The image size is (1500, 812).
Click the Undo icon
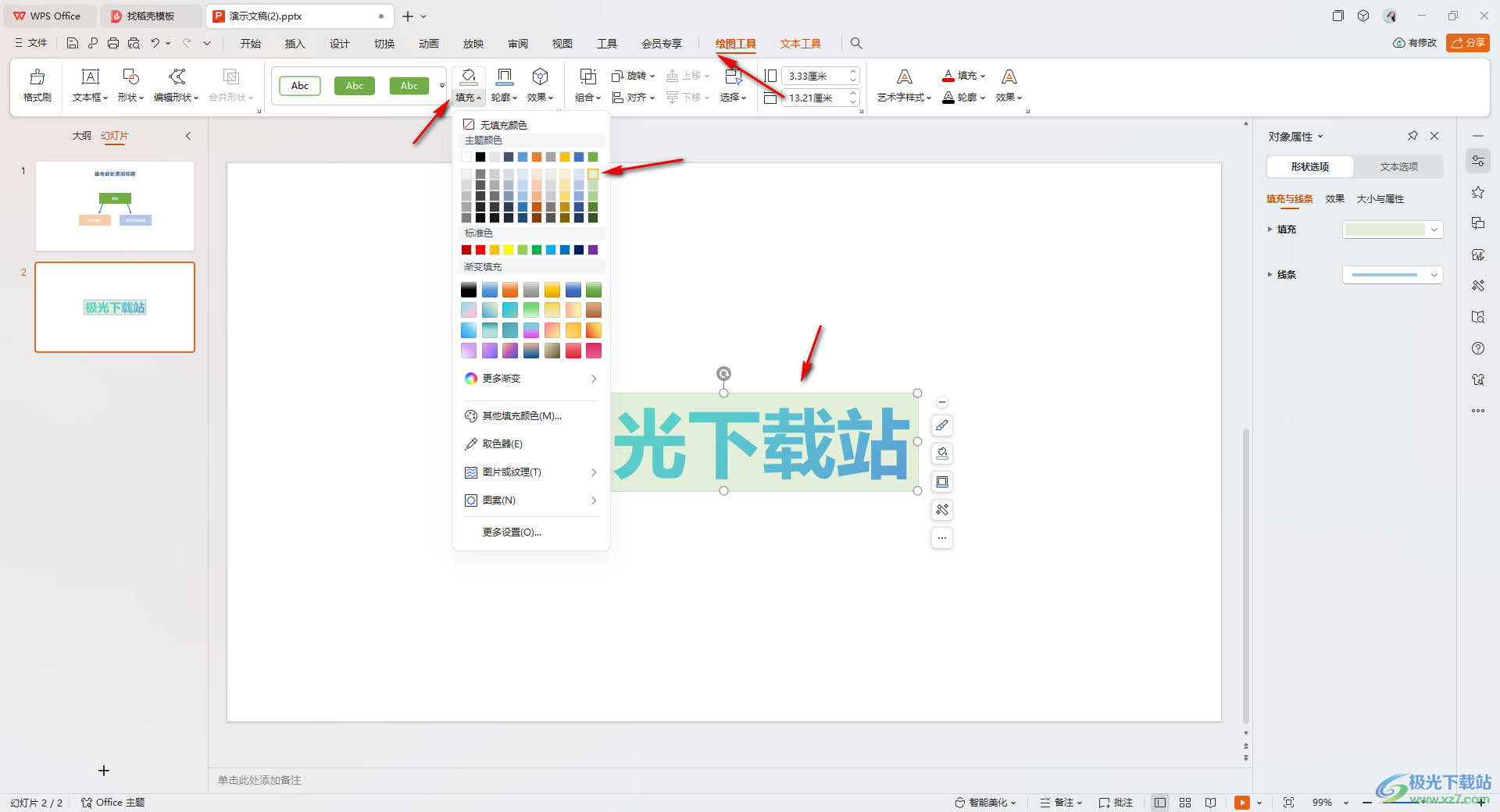(x=155, y=43)
